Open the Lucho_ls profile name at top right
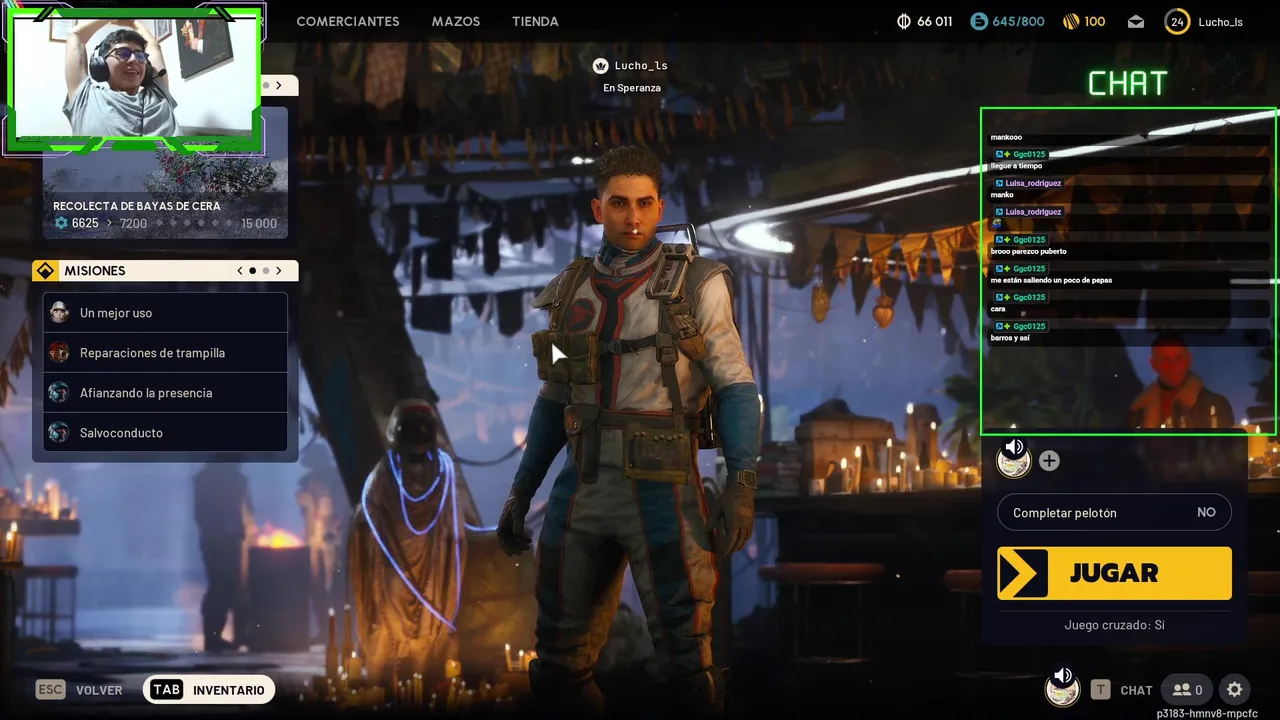Viewport: 1280px width, 720px height. coord(1220,21)
